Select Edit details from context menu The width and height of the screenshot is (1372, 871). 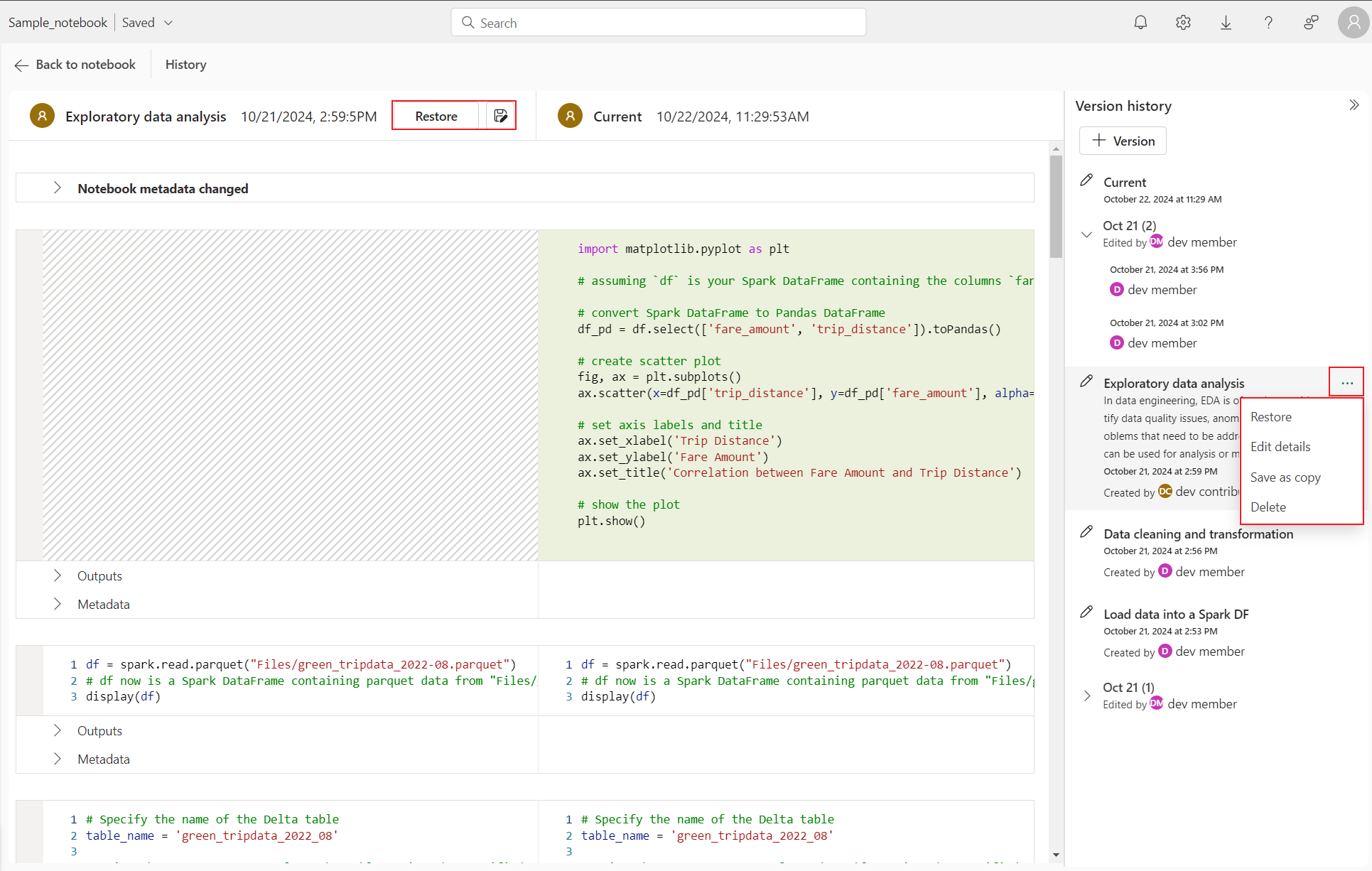pos(1280,447)
